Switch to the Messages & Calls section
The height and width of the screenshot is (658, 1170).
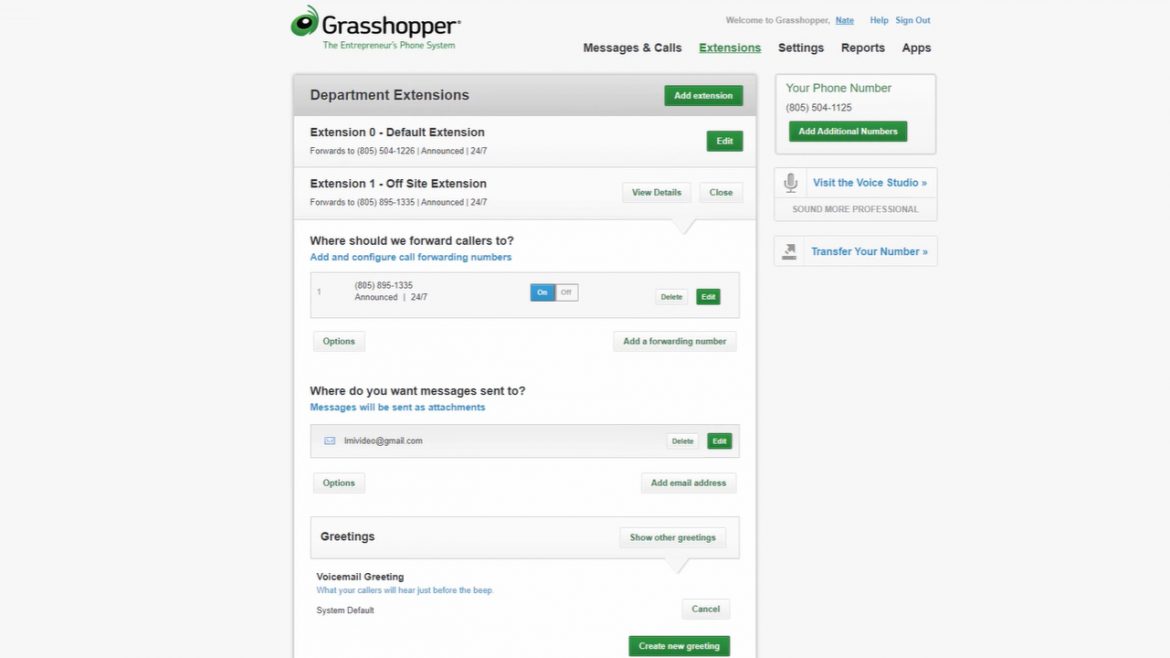coord(632,47)
